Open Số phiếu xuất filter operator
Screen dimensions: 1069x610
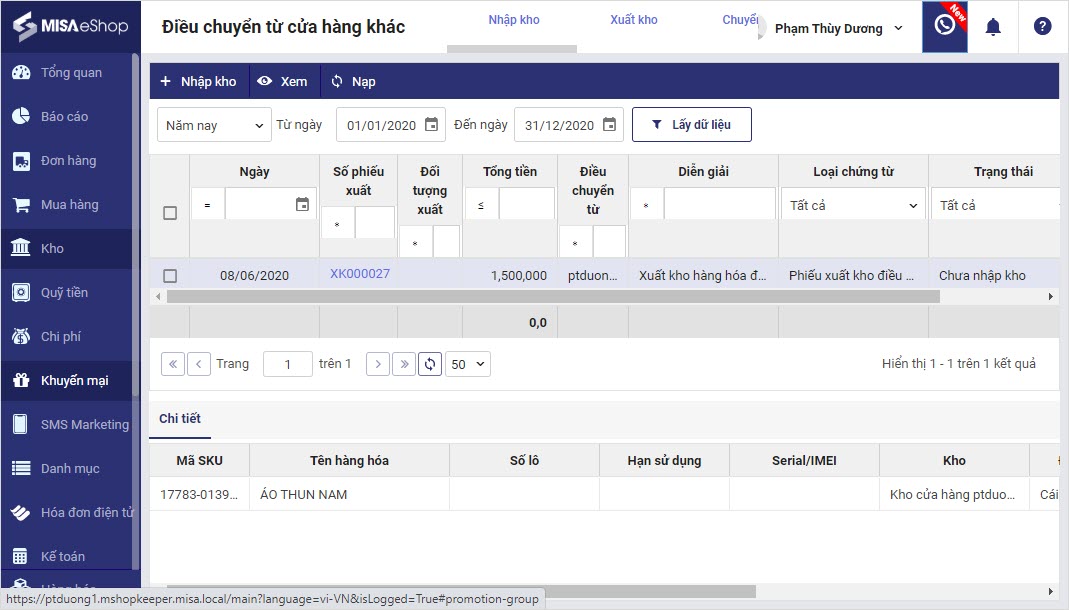[x=337, y=224]
